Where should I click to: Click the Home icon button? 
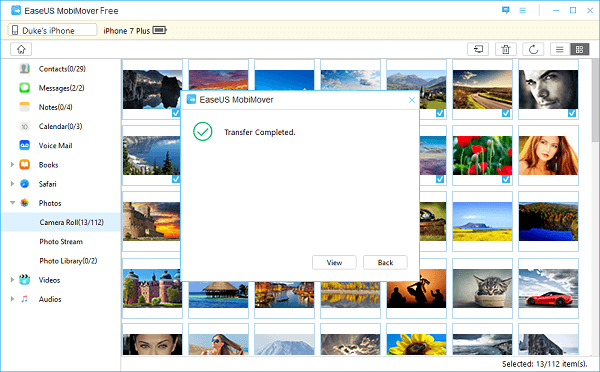21,49
